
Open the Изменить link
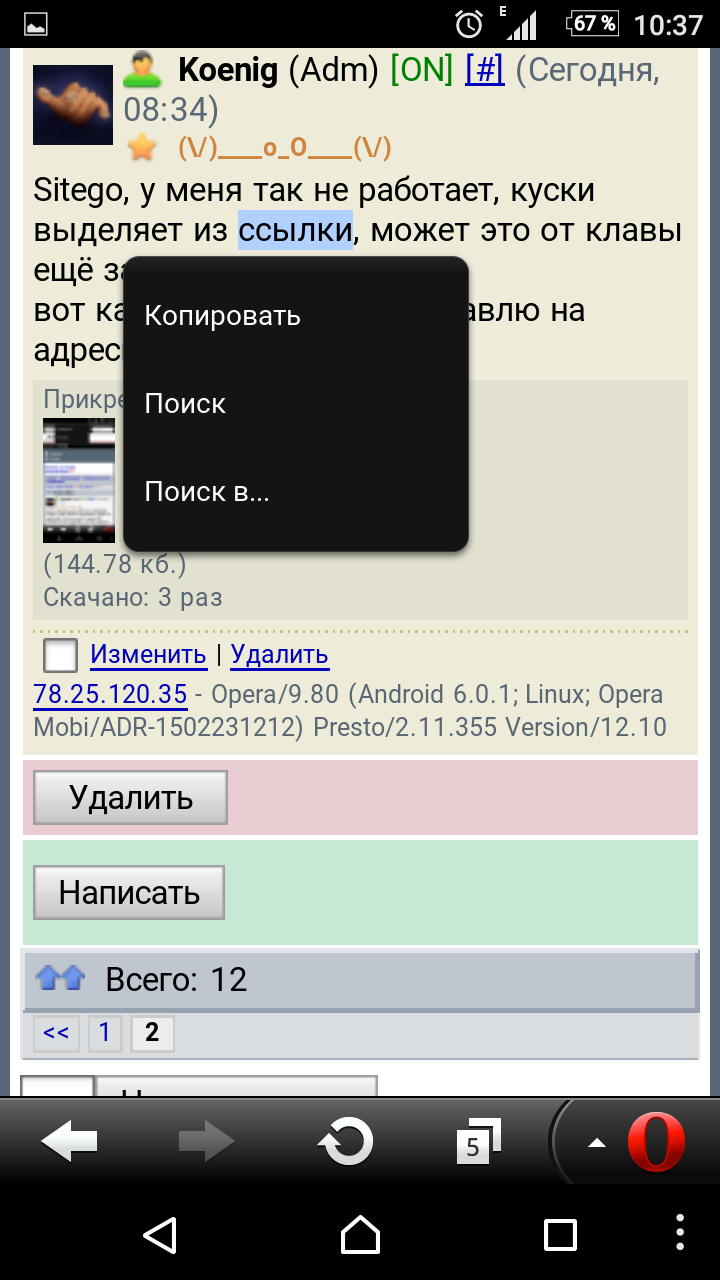pos(148,655)
